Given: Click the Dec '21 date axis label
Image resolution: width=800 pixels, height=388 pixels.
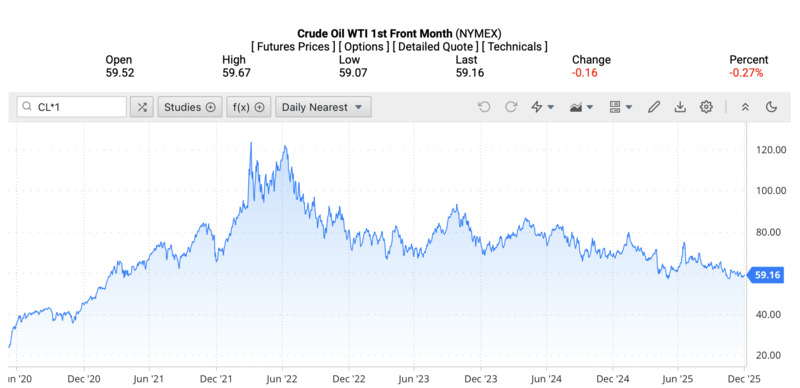Looking at the screenshot, I should click(x=215, y=379).
